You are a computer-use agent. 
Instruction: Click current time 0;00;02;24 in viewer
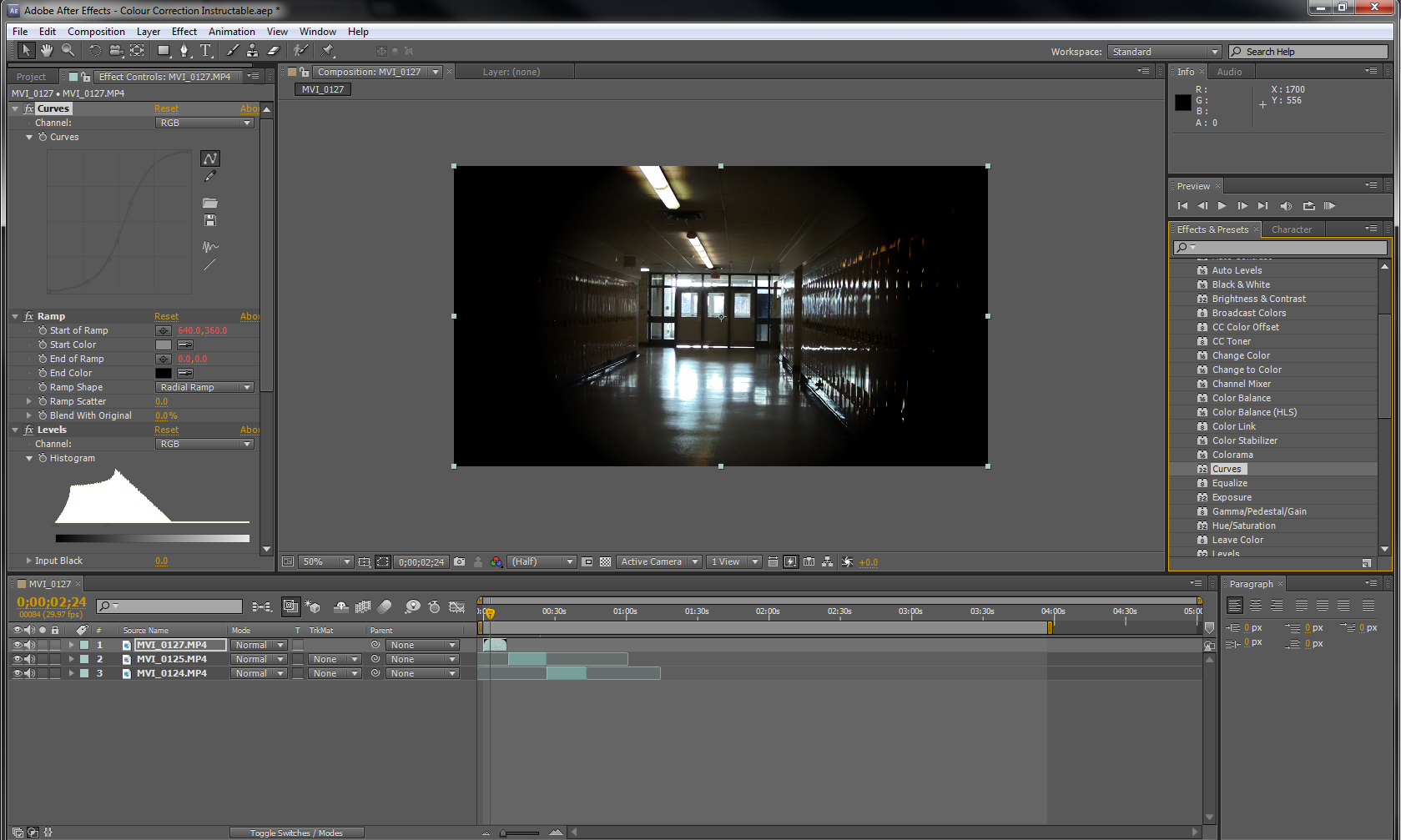point(421,562)
